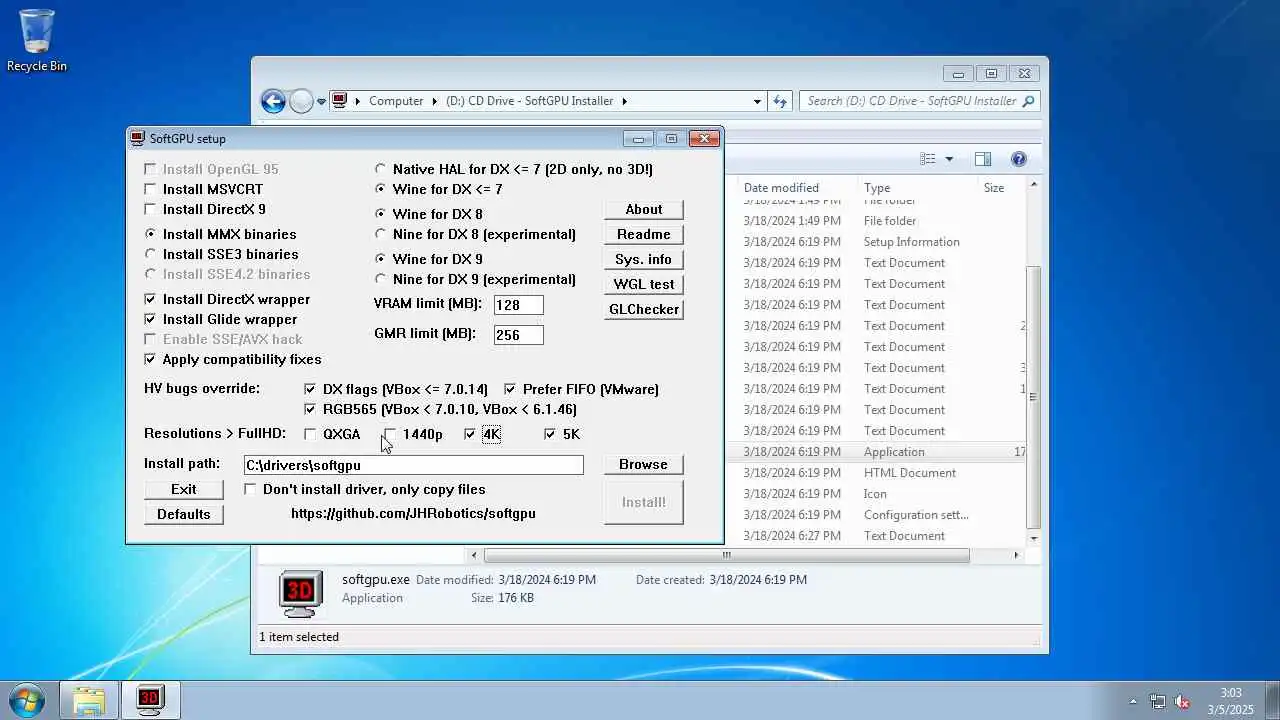The height and width of the screenshot is (720, 1280).
Task: Enable 1440p resolution checkbox
Action: coord(390,434)
